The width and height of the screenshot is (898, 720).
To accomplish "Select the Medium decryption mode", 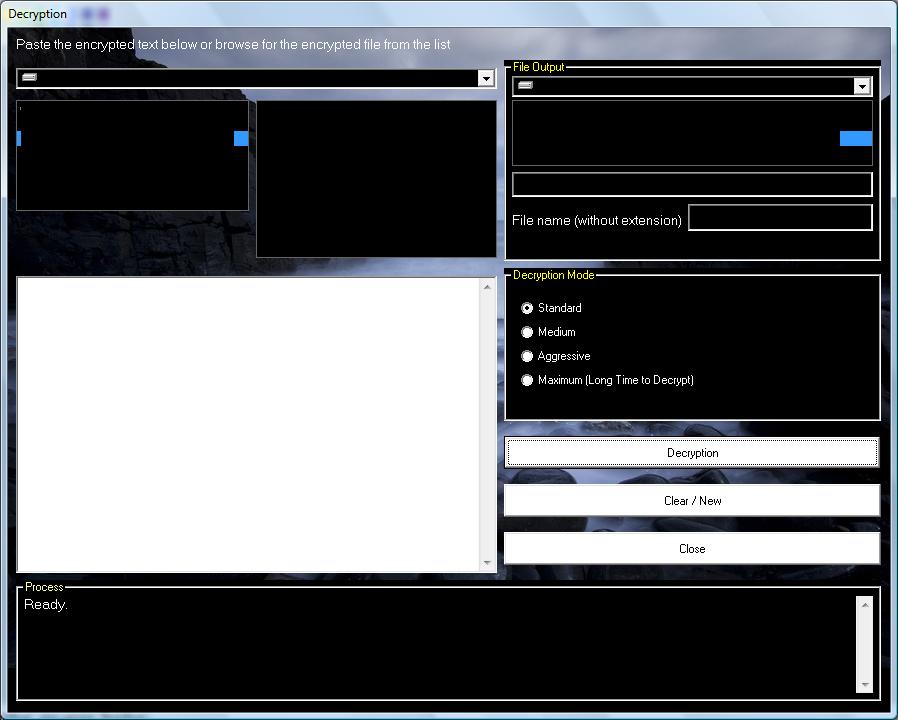I will (x=527, y=332).
